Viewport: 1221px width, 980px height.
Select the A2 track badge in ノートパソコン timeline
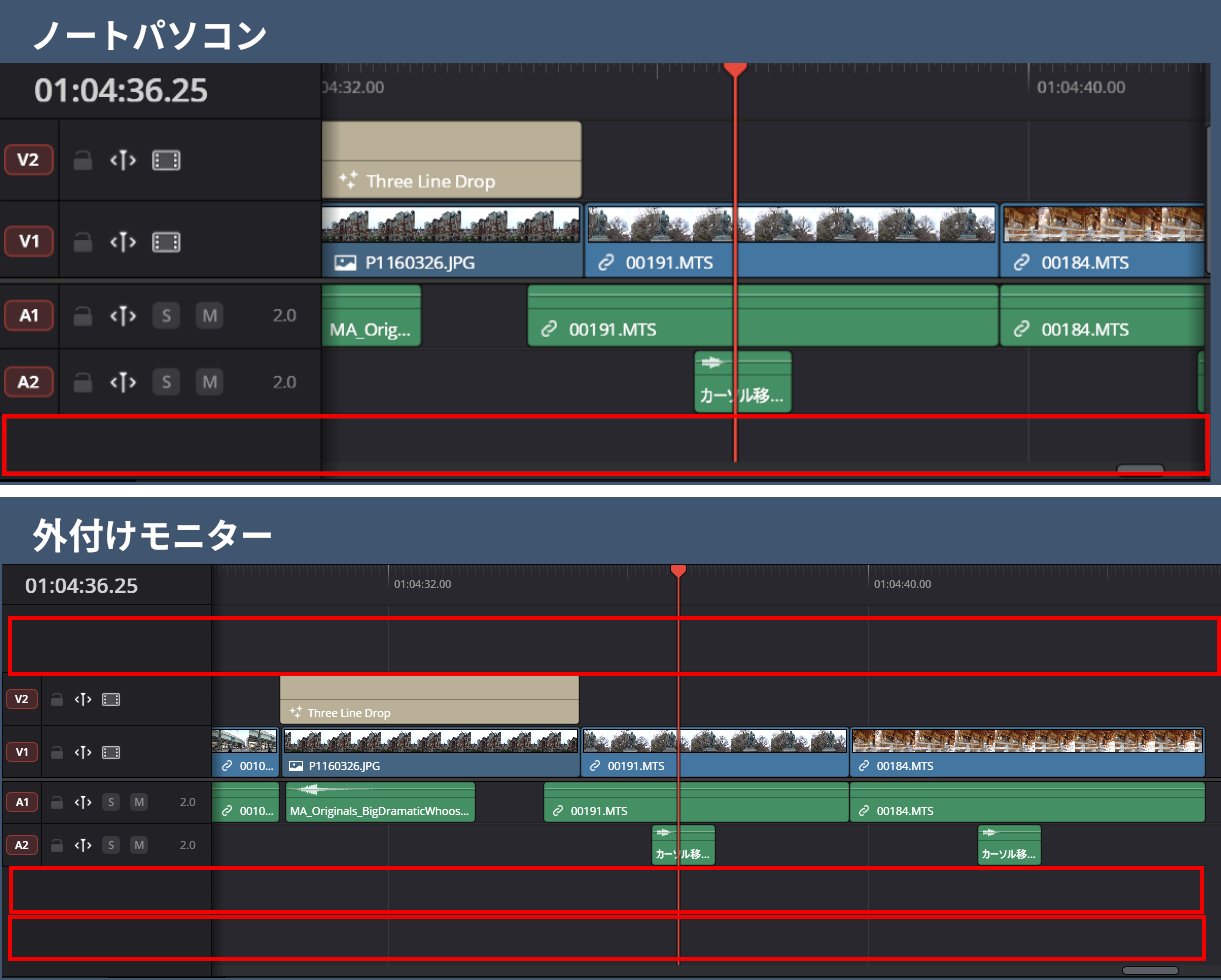point(29,381)
